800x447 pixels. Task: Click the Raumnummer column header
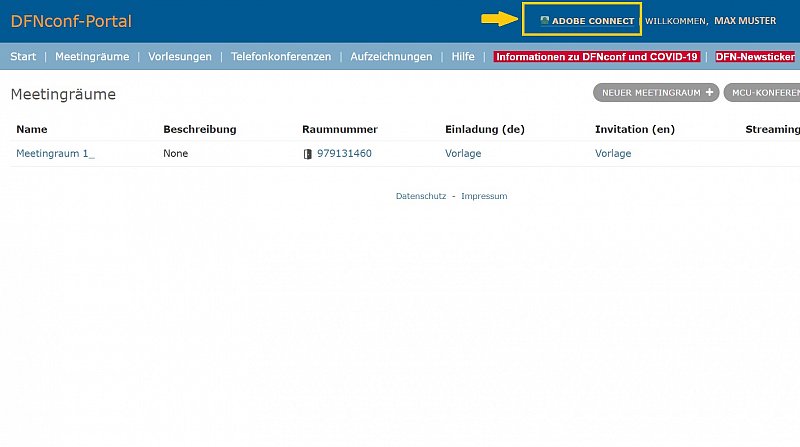click(340, 129)
